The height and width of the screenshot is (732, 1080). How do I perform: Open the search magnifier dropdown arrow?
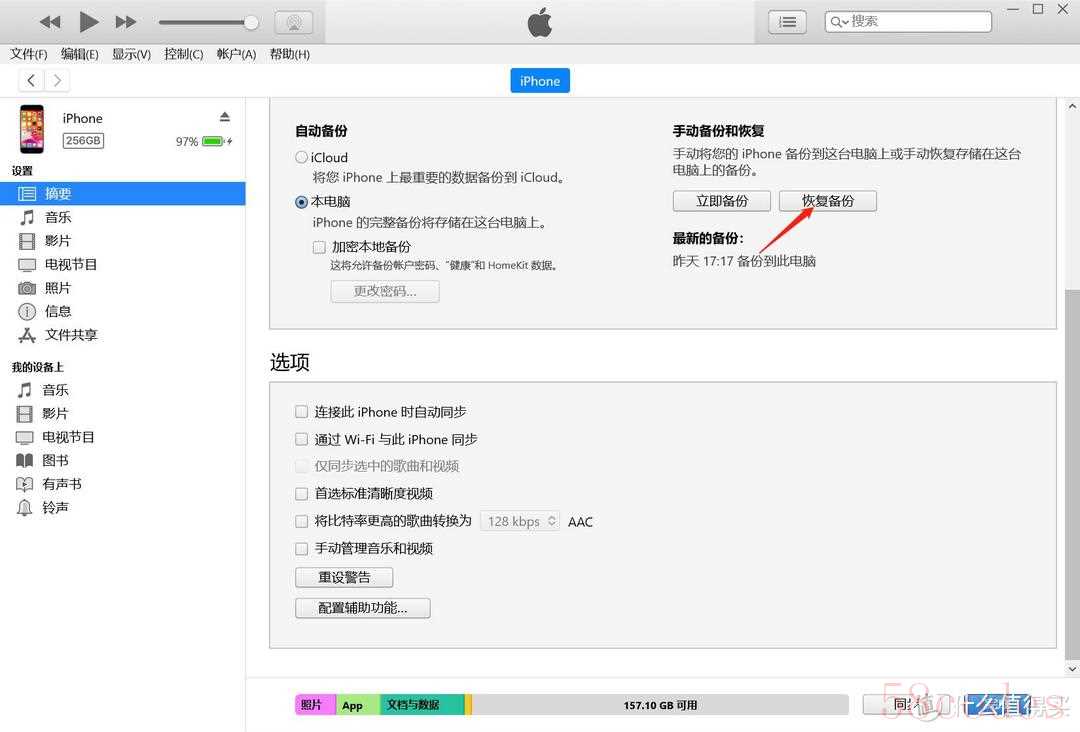click(x=839, y=22)
